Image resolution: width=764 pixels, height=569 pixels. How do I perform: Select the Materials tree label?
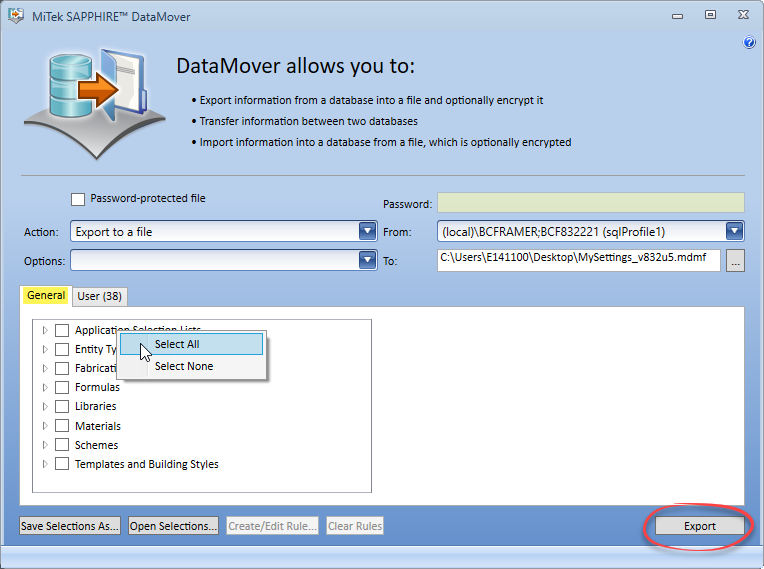click(x=98, y=426)
